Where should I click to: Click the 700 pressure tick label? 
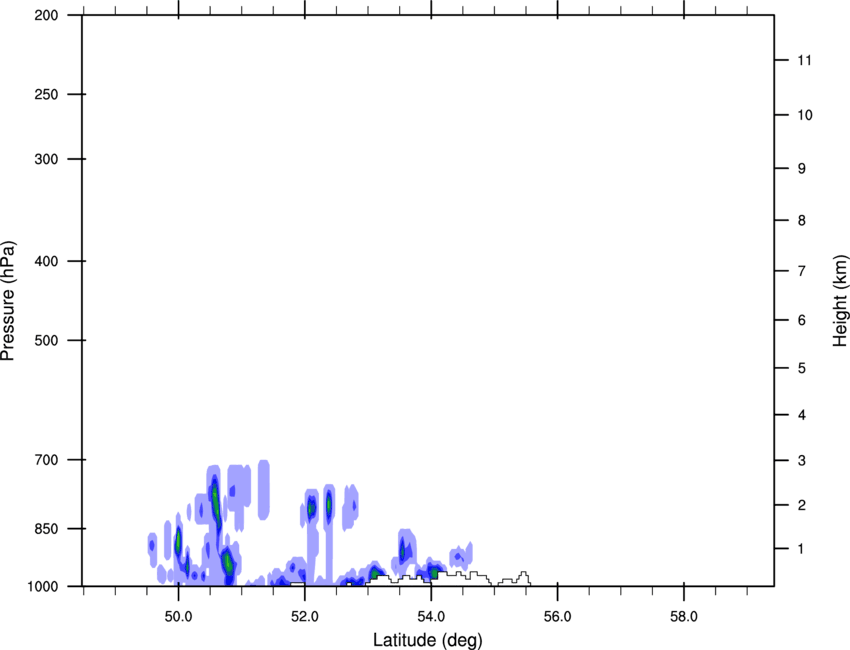point(46,460)
